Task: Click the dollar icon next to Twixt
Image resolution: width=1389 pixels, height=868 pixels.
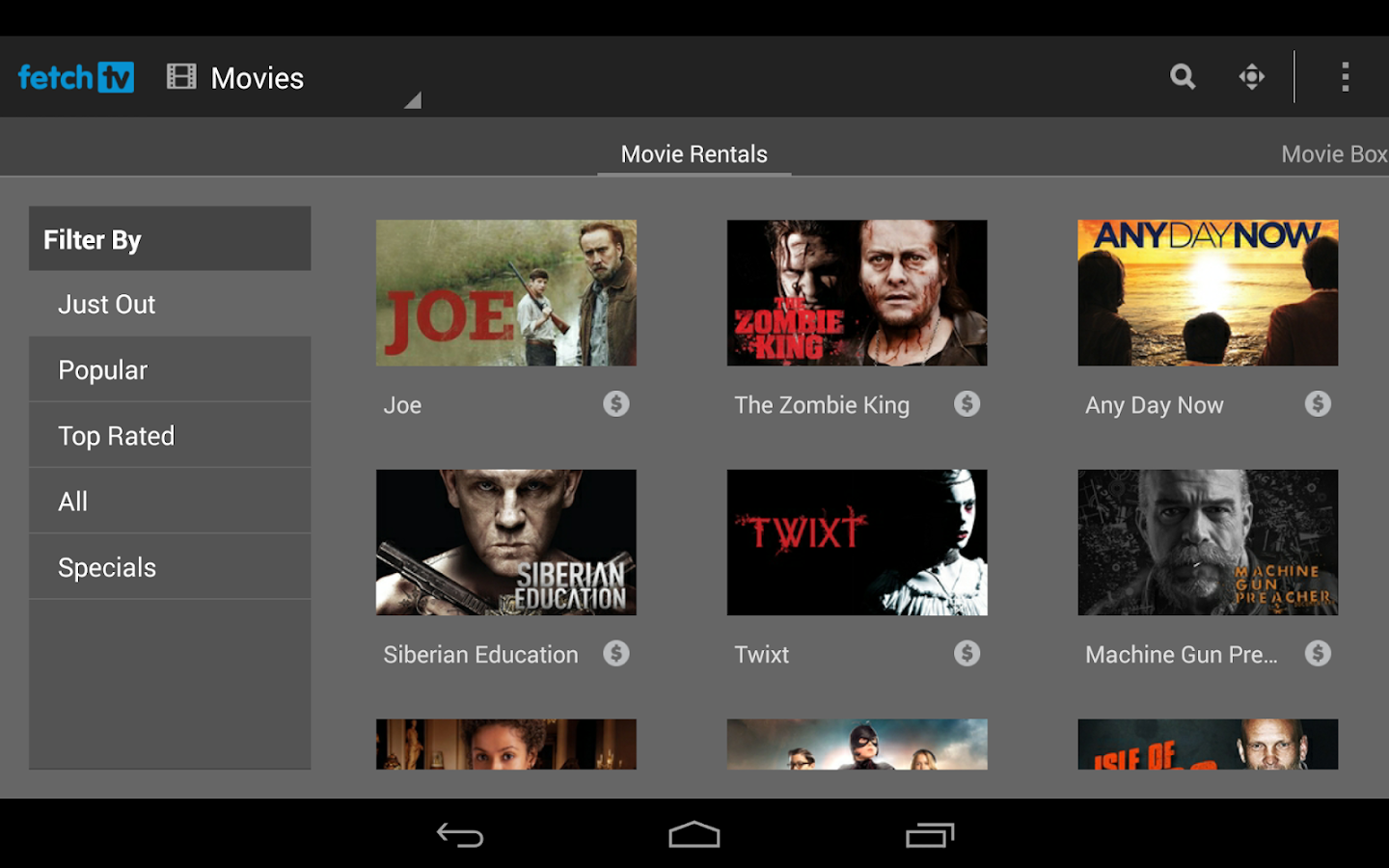Action: pos(967,653)
